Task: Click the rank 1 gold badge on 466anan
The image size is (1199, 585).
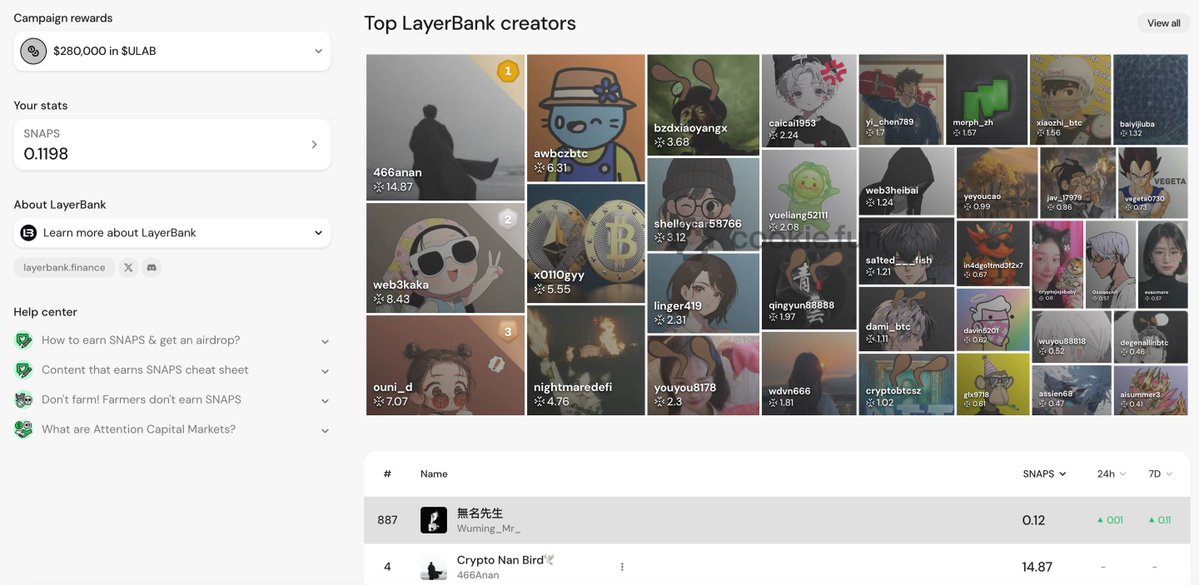Action: click(x=508, y=72)
